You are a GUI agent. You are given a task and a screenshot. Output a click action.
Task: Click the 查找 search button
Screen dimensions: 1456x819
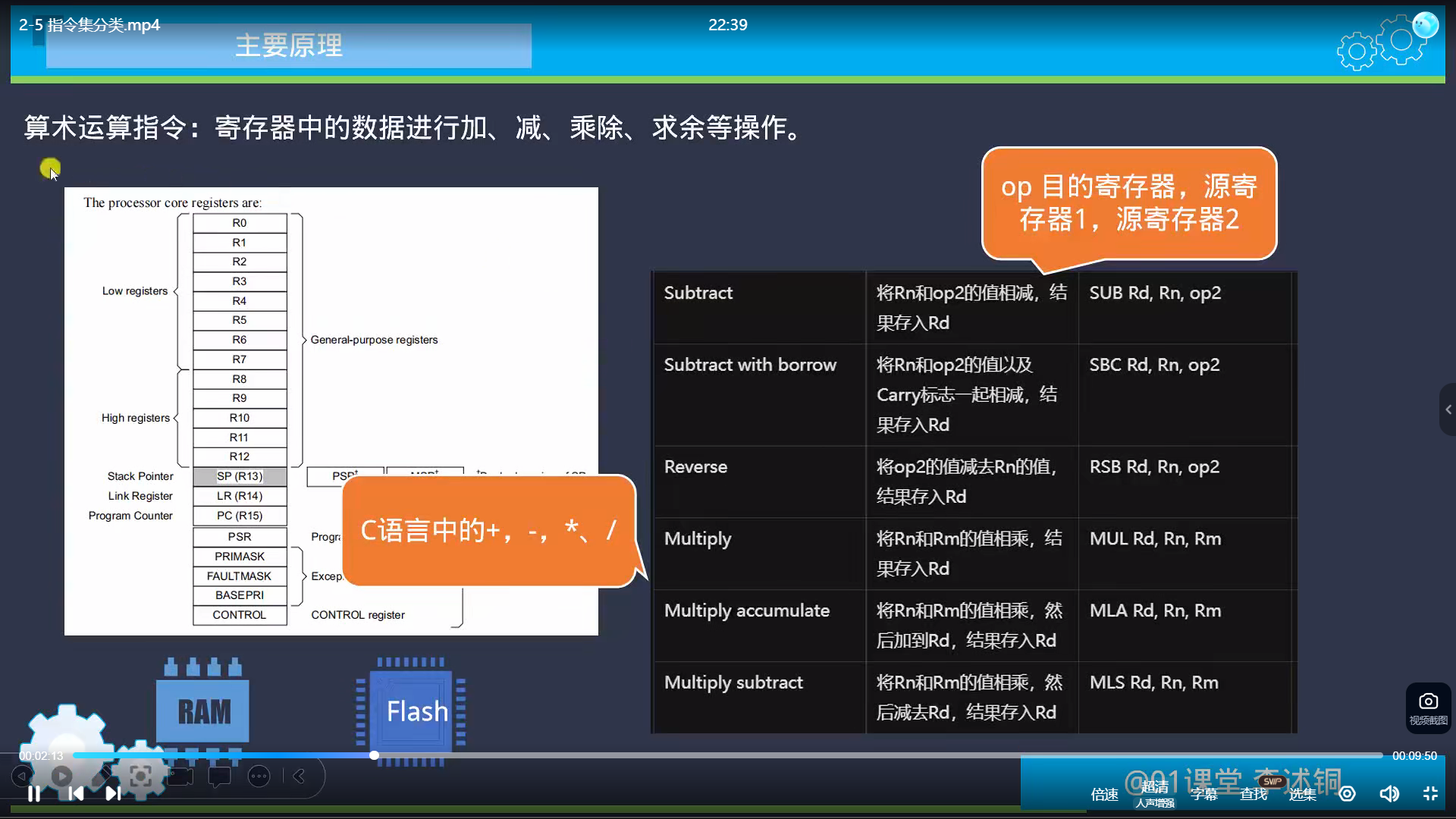(x=1253, y=794)
